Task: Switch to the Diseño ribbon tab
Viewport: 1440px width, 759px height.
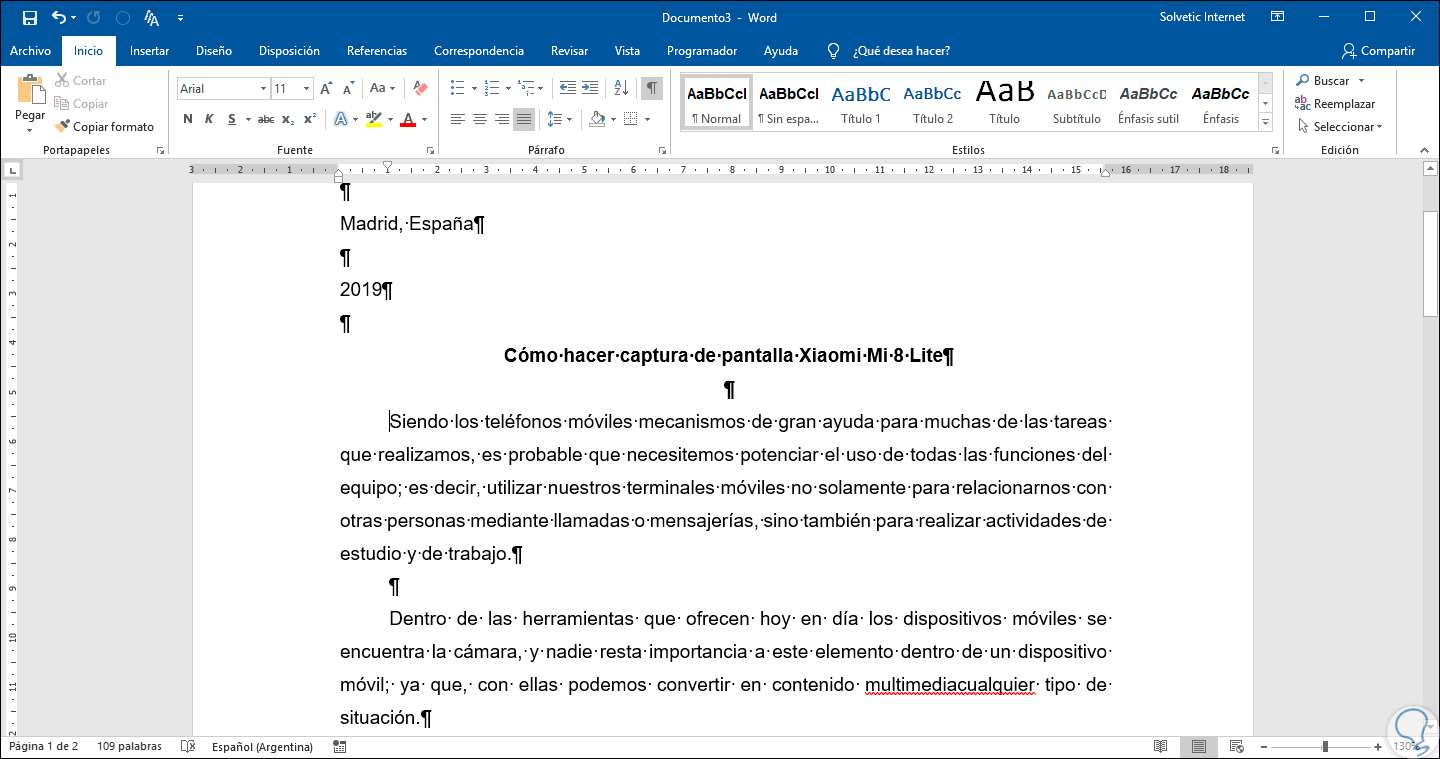Action: click(x=214, y=51)
